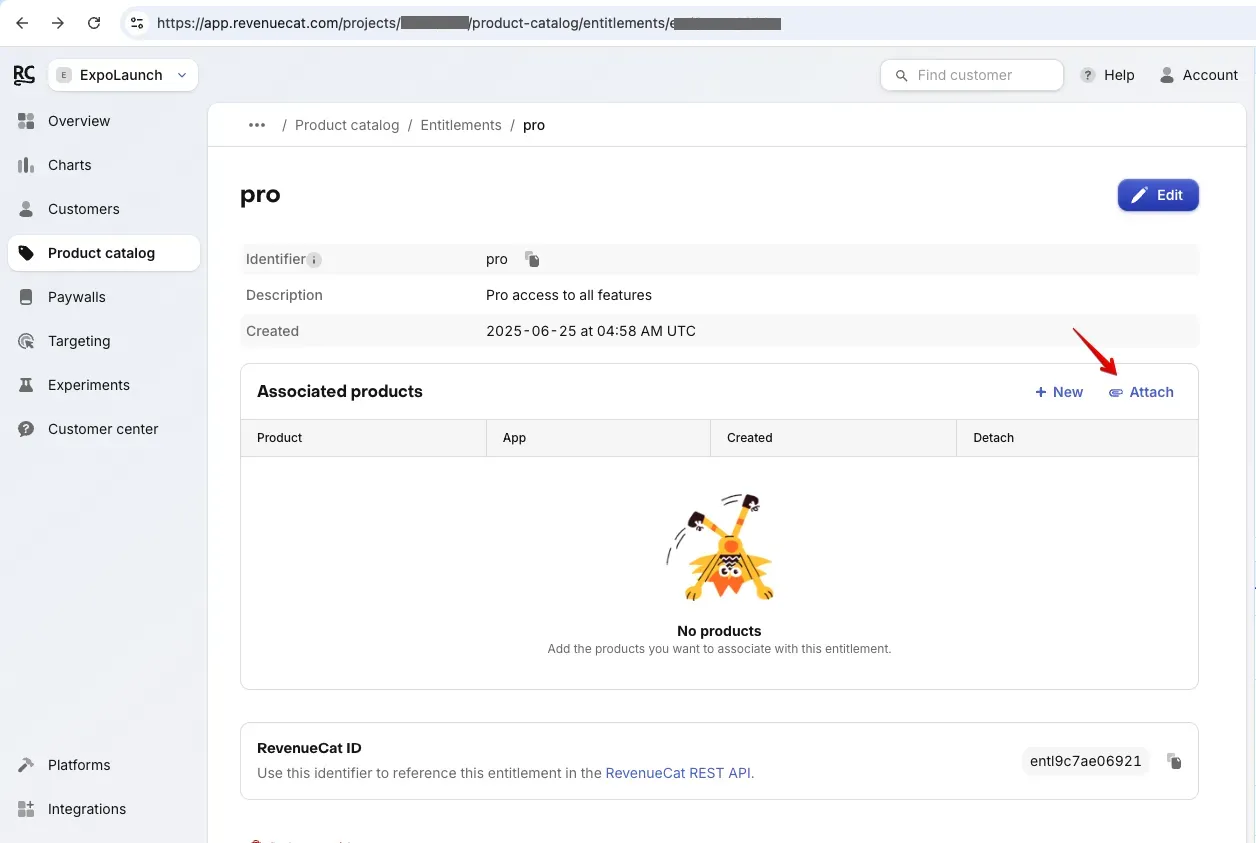Viewport: 1256px width, 843px height.
Task: Open Overview in the sidebar
Action: coord(104,121)
